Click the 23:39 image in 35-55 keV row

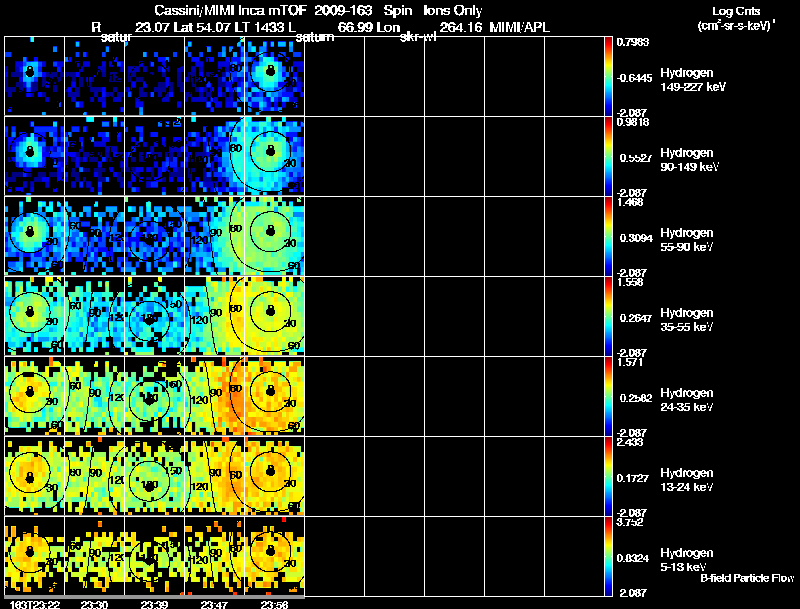(x=154, y=316)
